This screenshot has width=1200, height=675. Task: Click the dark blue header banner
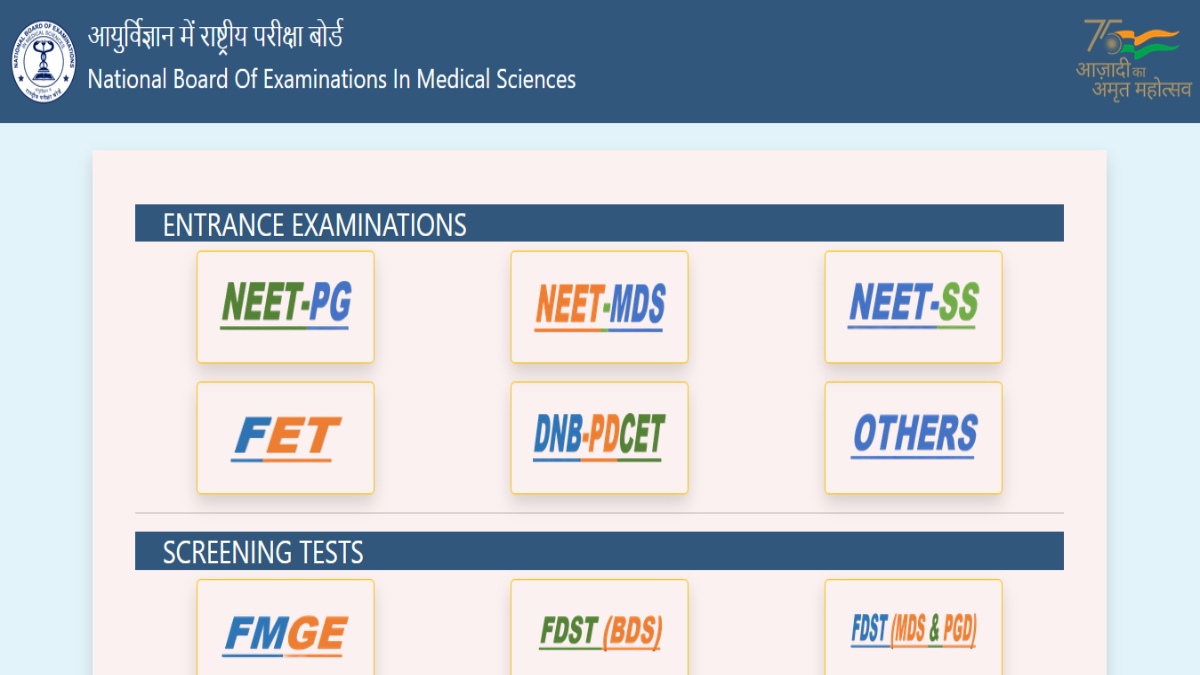coord(700,55)
